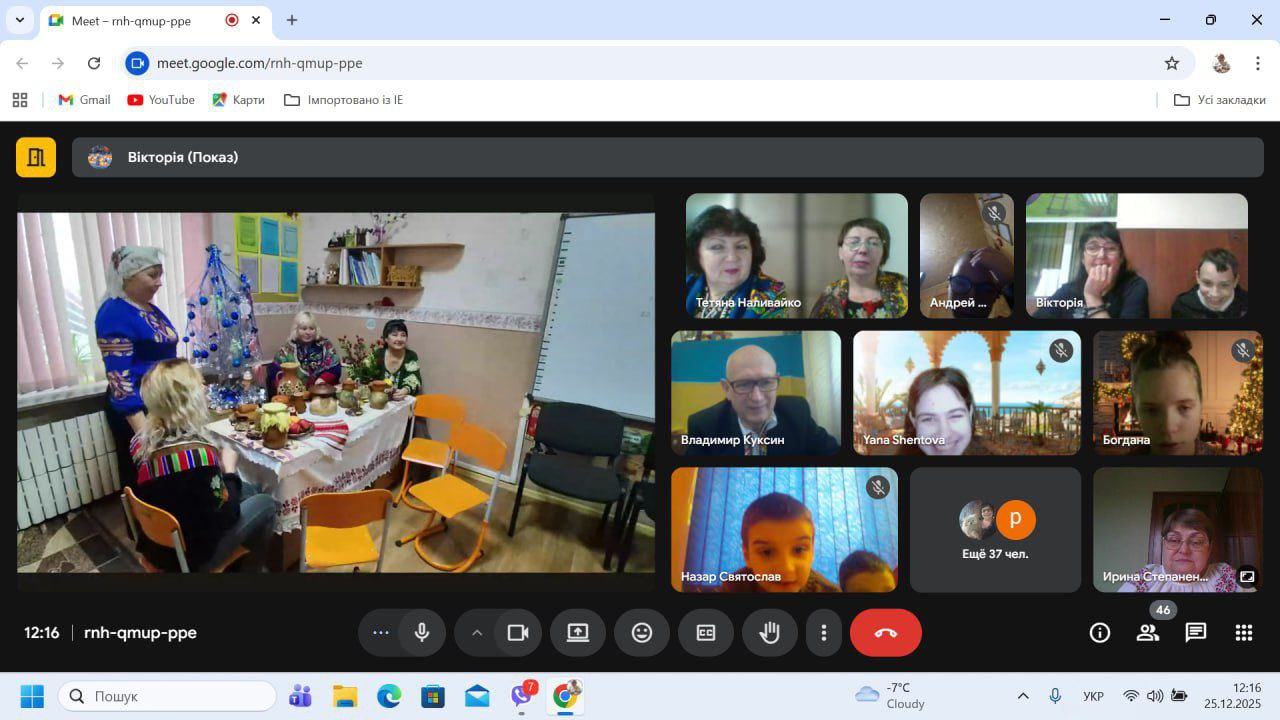Viewport: 1280px width, 720px height.
Task: Toggle the microphone mute button
Action: coord(422,633)
